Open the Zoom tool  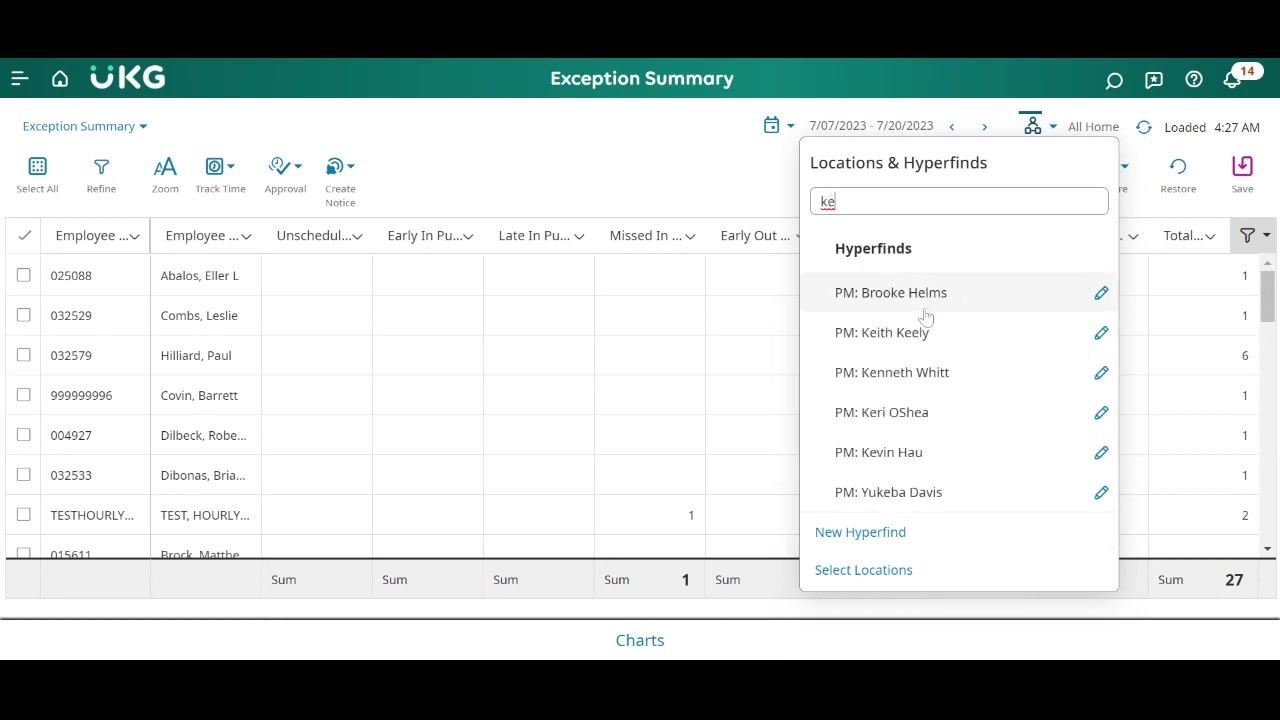tap(165, 175)
